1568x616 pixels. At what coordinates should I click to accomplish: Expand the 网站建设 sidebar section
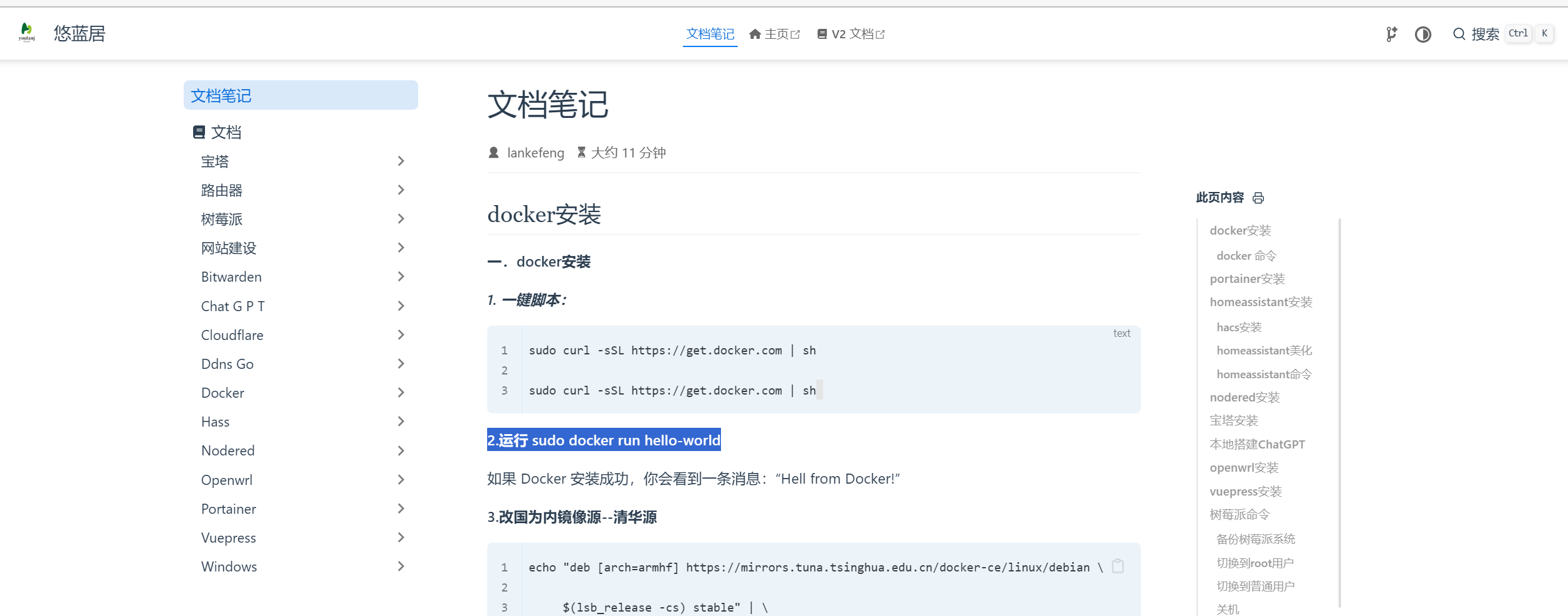[x=302, y=248]
